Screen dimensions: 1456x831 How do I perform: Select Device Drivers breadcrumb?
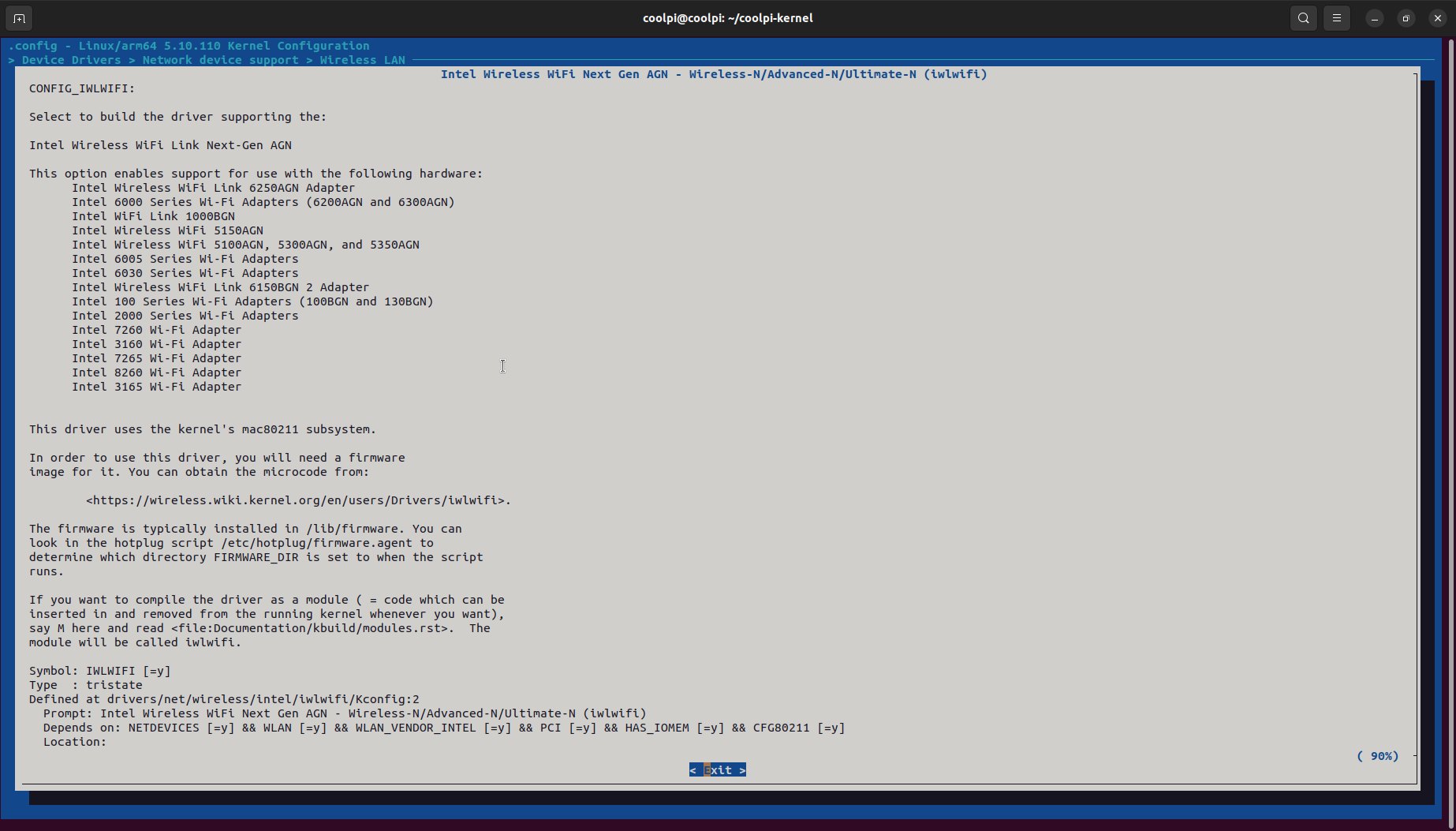[72, 60]
